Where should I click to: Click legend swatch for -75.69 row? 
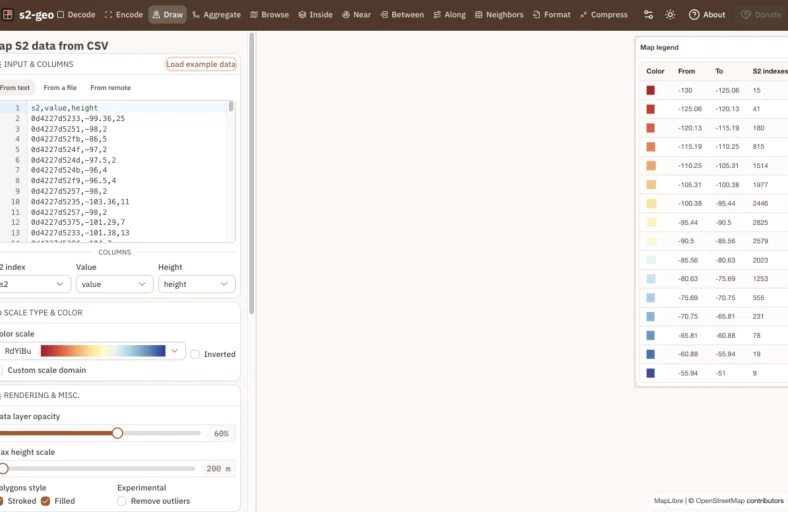pyautogui.click(x=650, y=297)
